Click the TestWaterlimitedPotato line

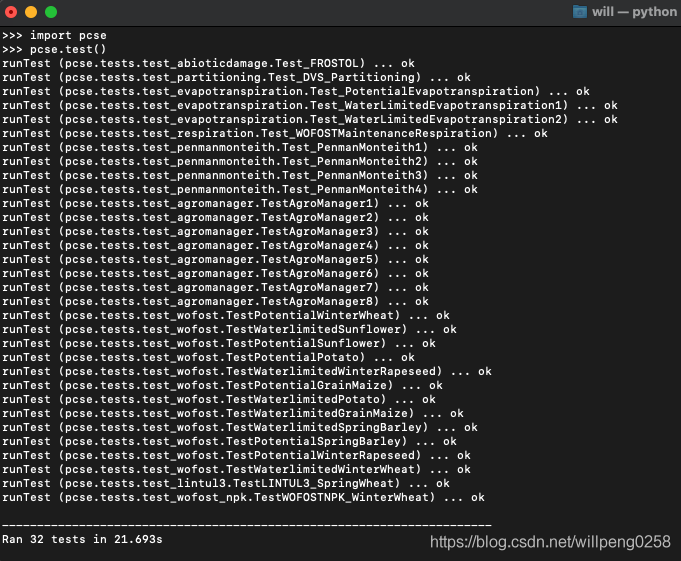tap(219, 399)
